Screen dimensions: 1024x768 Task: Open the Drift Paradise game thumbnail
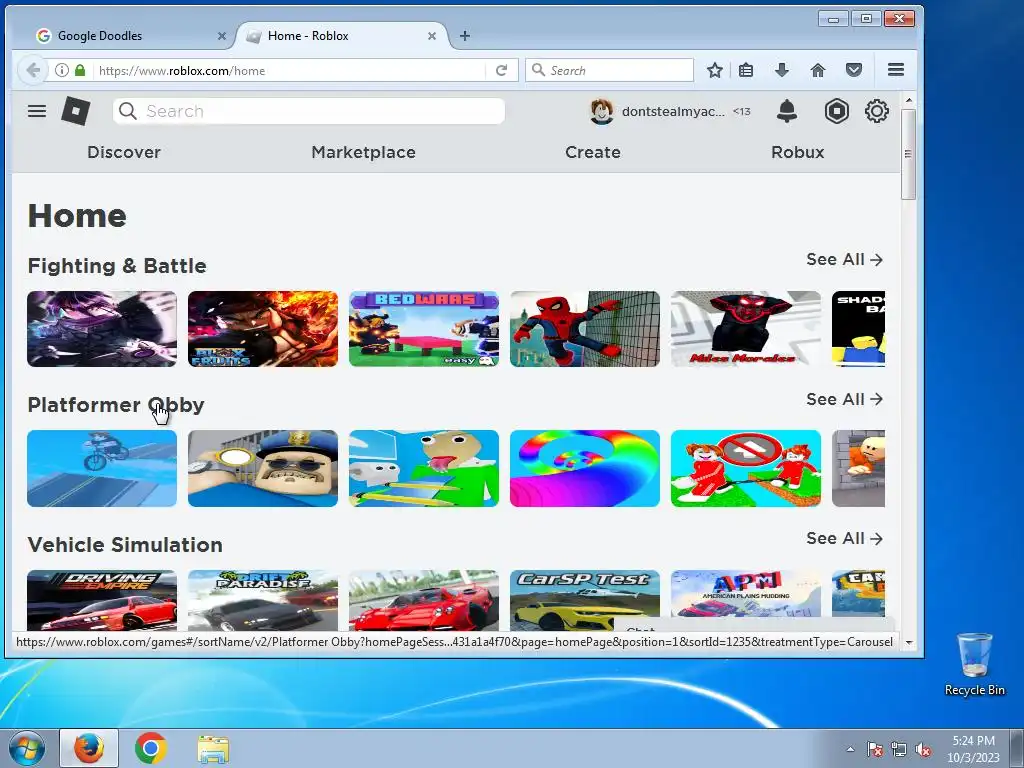coord(263,600)
